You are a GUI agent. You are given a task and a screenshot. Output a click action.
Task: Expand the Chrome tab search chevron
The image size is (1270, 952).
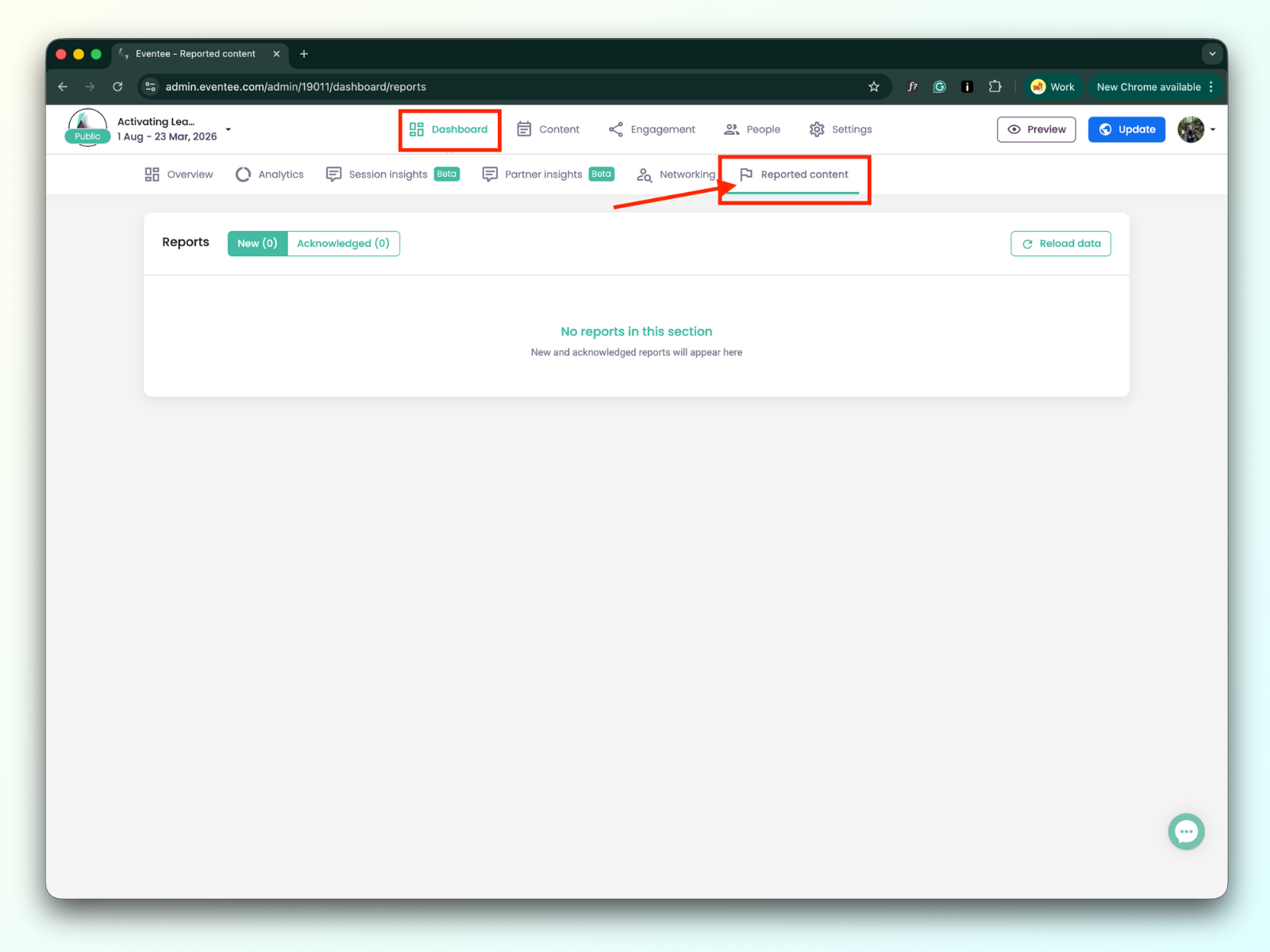1212,54
